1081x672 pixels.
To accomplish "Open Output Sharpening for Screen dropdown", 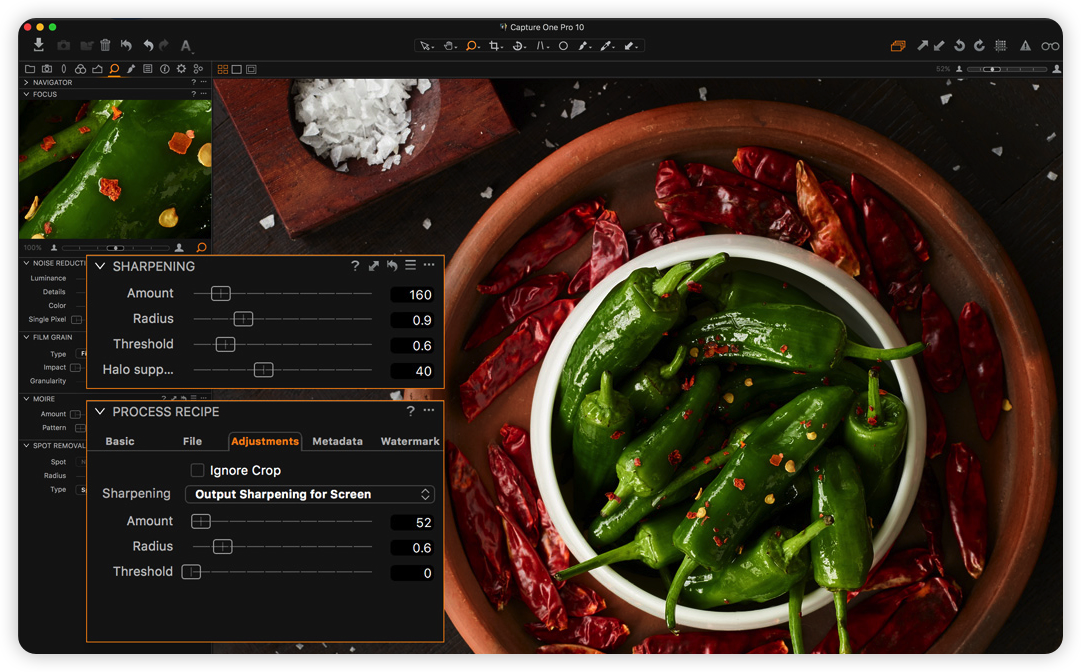I will coord(310,494).
